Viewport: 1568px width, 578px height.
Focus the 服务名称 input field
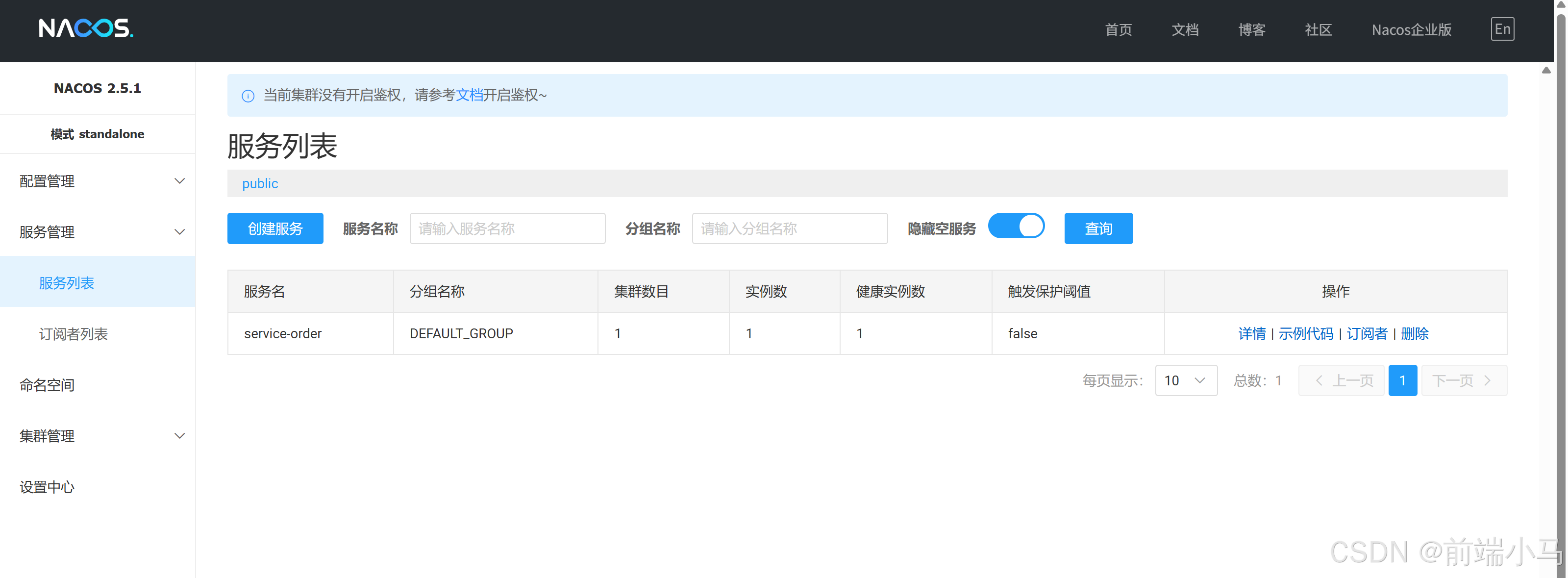pyautogui.click(x=507, y=228)
